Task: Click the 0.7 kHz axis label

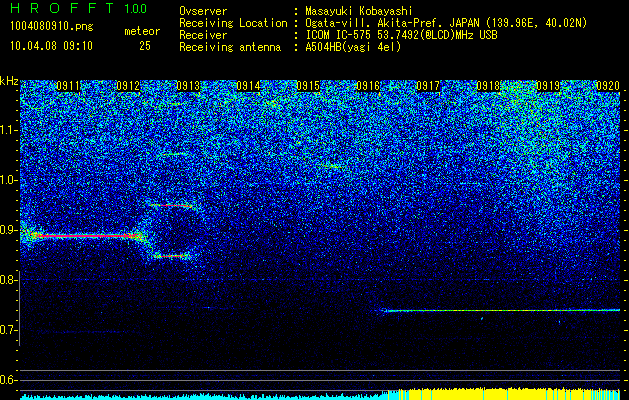Action: pyautogui.click(x=8, y=330)
